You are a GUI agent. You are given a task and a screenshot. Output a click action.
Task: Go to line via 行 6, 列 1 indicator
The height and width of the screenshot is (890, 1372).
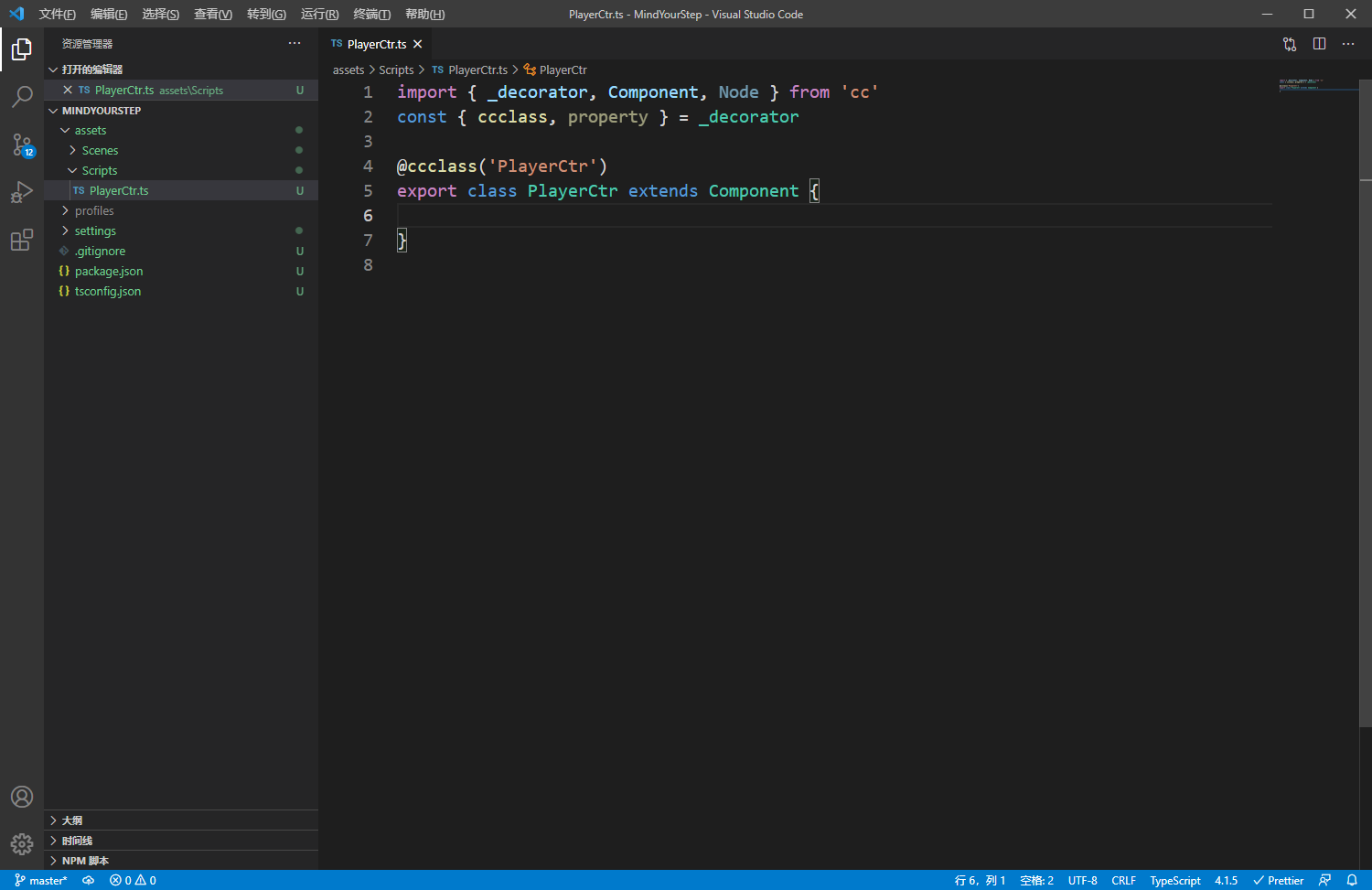point(980,880)
